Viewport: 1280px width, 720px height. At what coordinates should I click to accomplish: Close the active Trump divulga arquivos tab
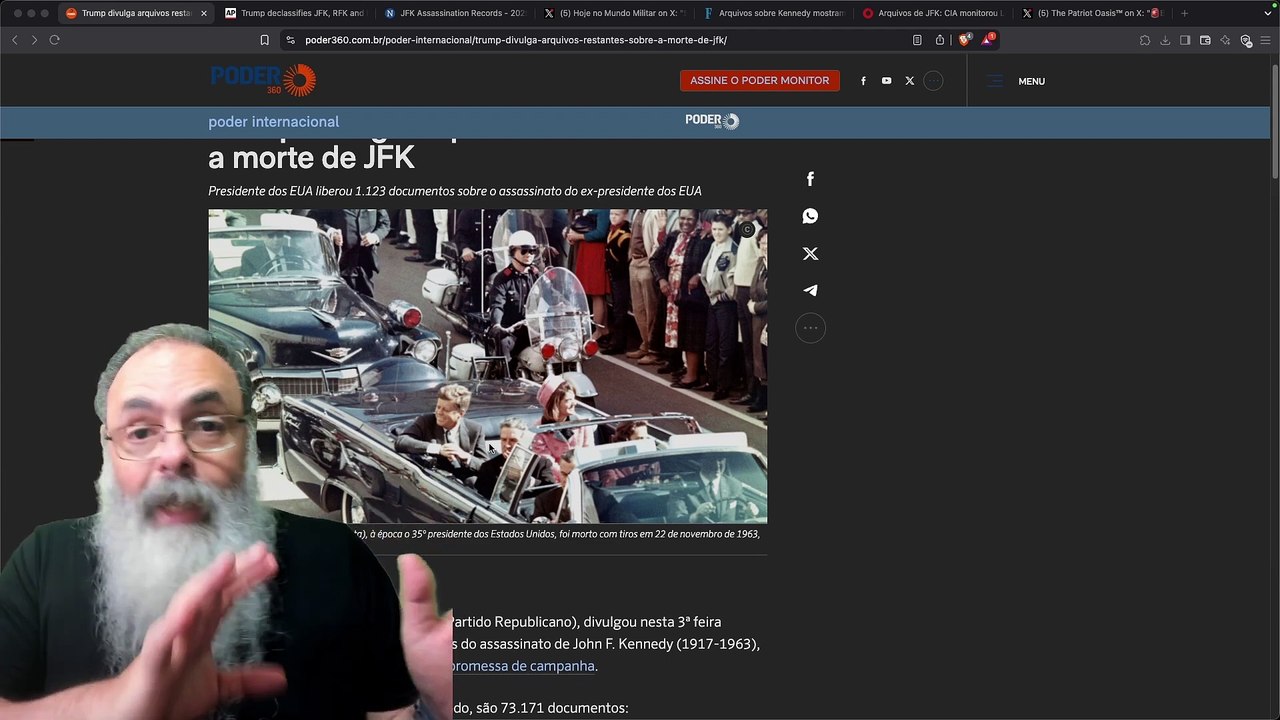(x=204, y=13)
